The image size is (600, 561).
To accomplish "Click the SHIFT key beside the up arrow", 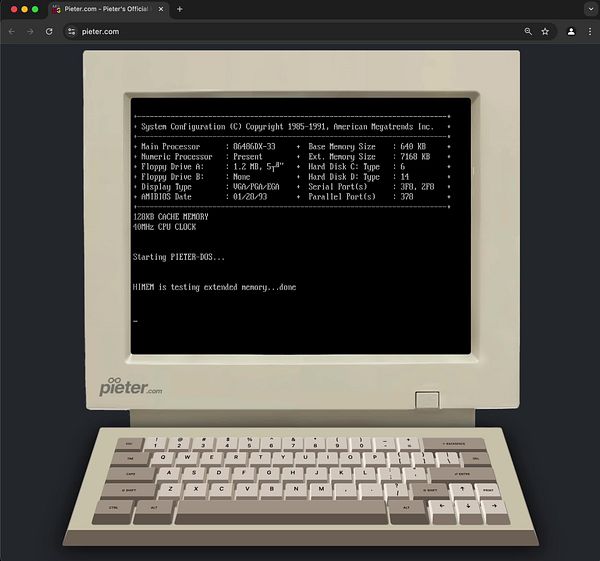I will (430, 491).
